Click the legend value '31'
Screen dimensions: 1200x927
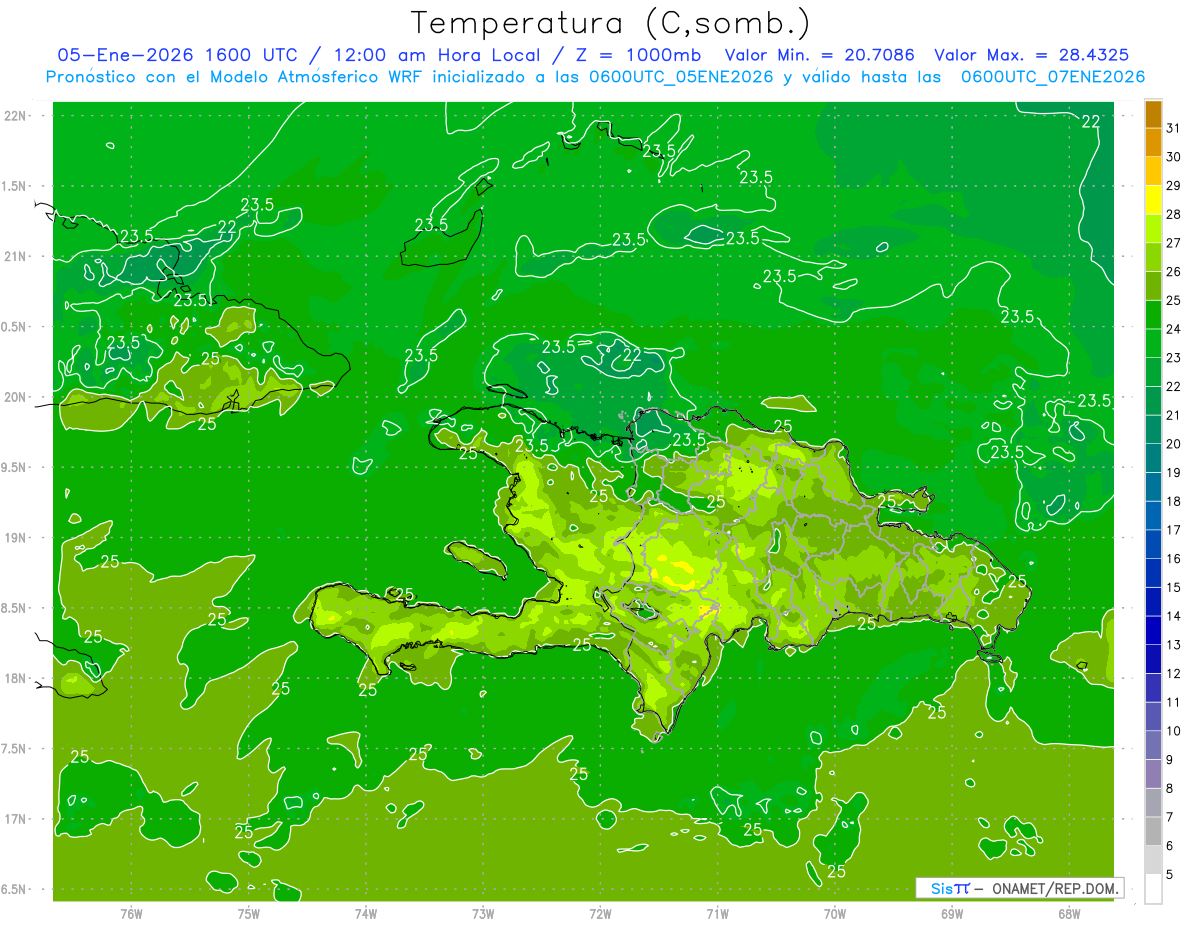[x=1174, y=128]
